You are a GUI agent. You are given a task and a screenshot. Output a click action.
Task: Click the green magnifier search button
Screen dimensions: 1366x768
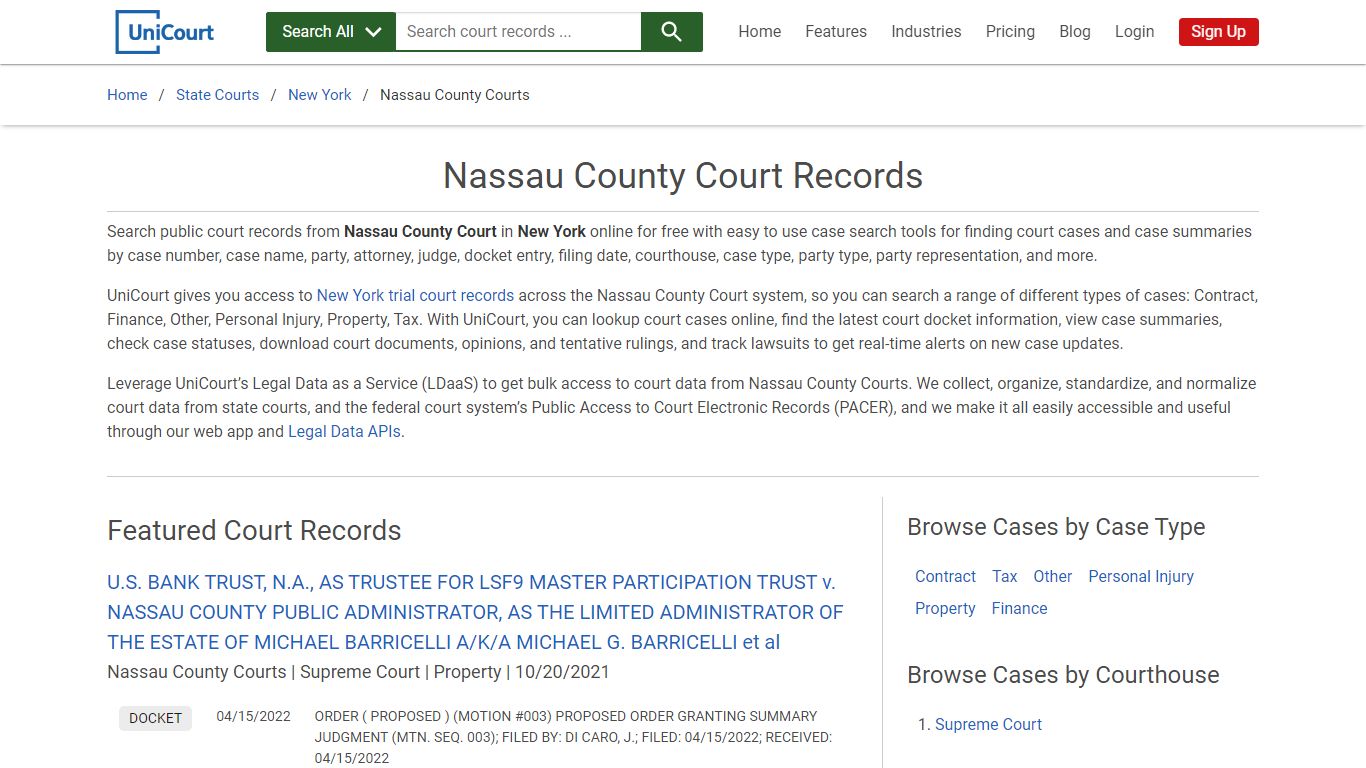672,32
